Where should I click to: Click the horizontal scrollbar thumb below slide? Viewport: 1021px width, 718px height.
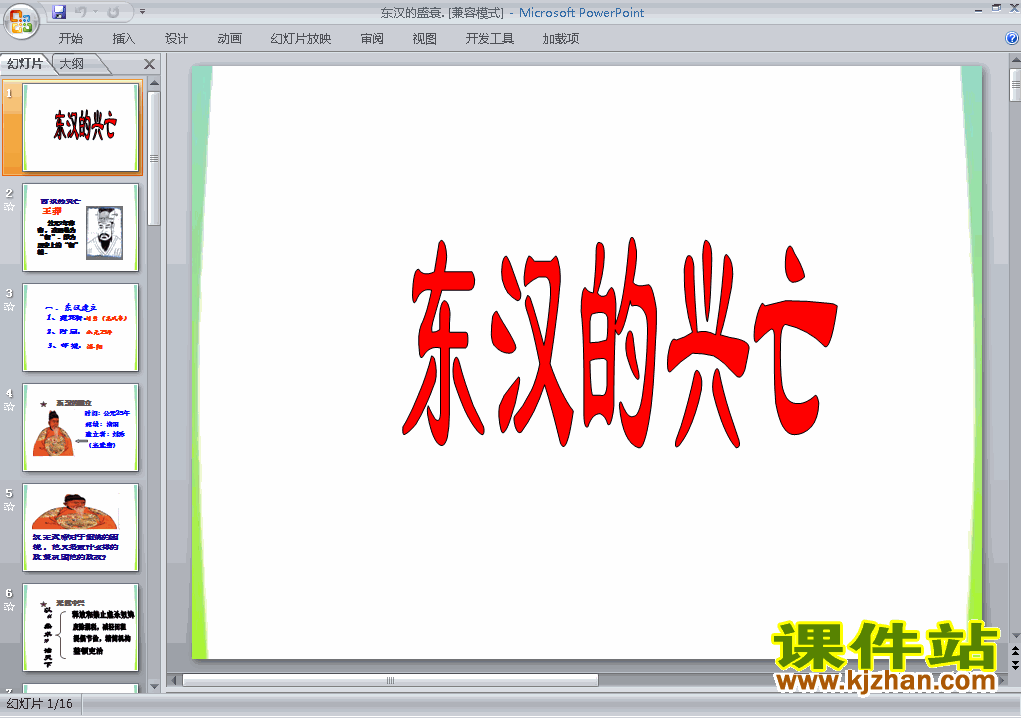(390, 680)
